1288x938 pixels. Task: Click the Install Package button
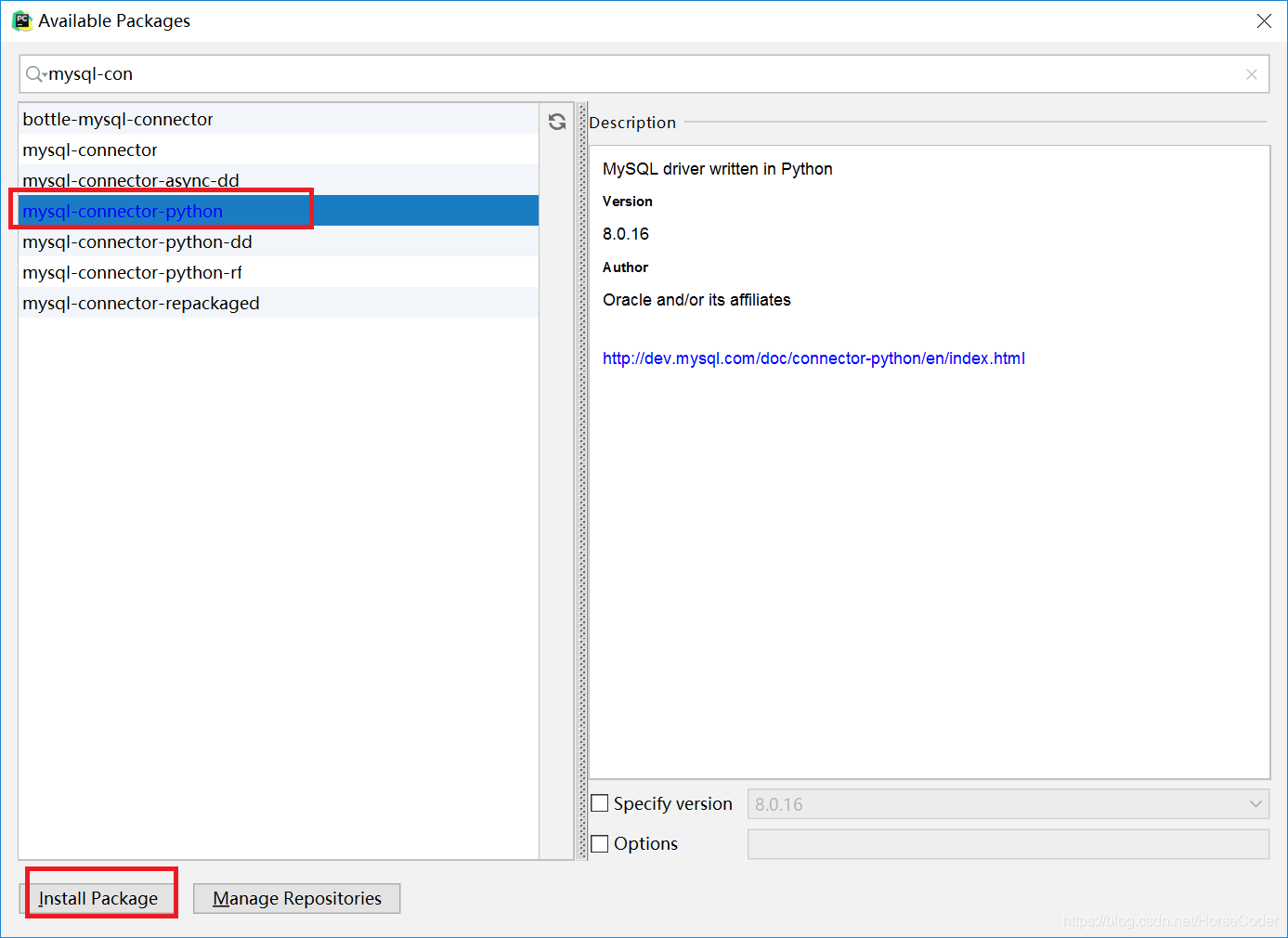point(98,898)
